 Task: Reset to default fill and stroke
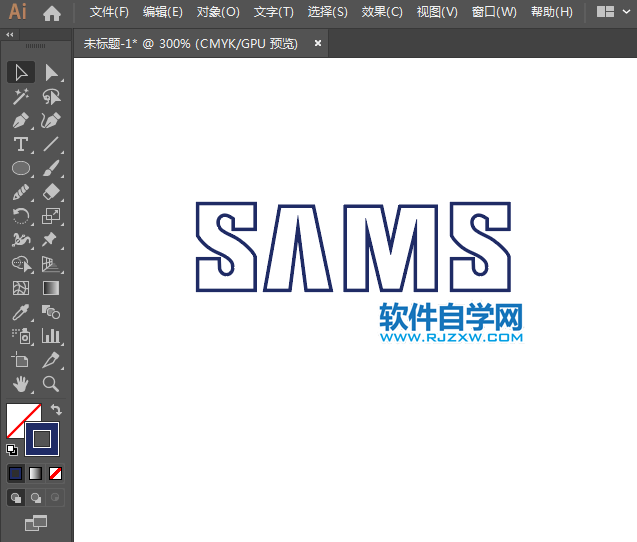(12, 450)
